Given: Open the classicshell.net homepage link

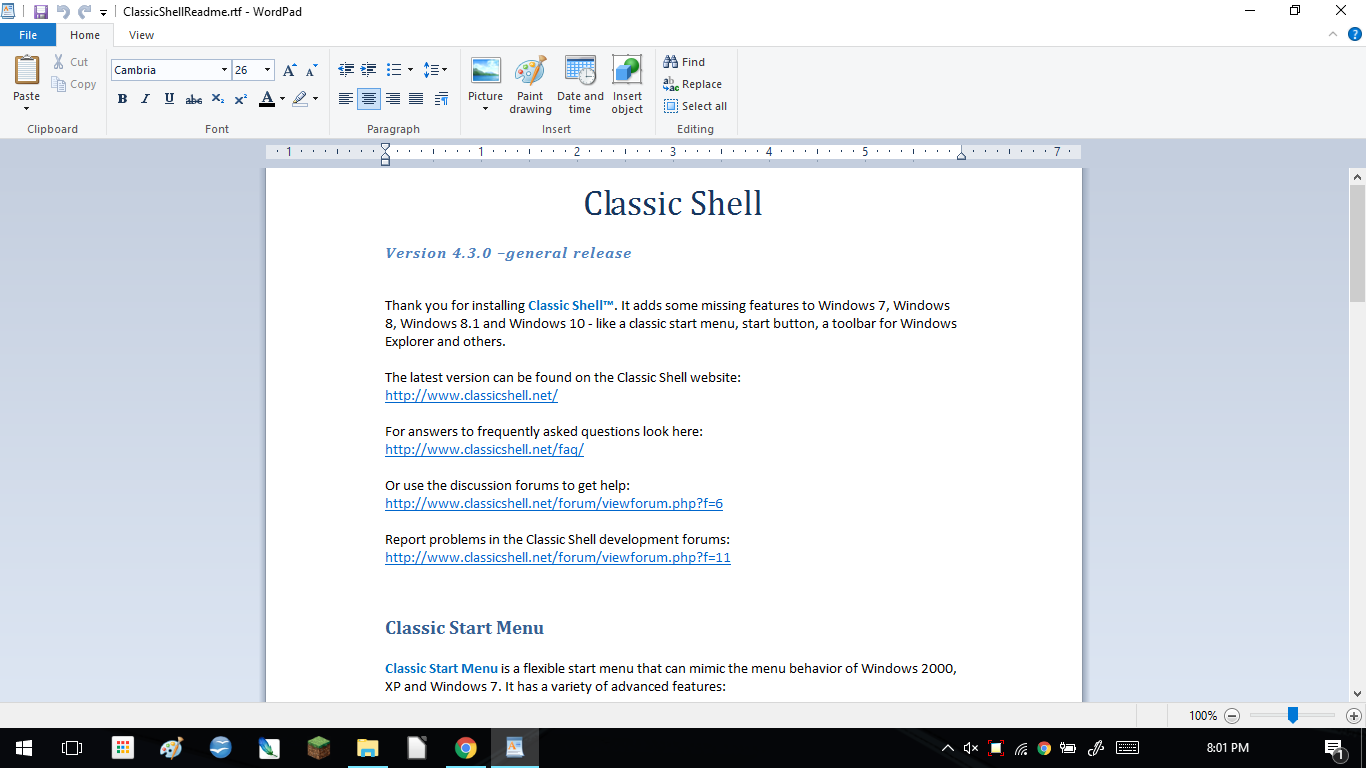Looking at the screenshot, I should coord(471,395).
